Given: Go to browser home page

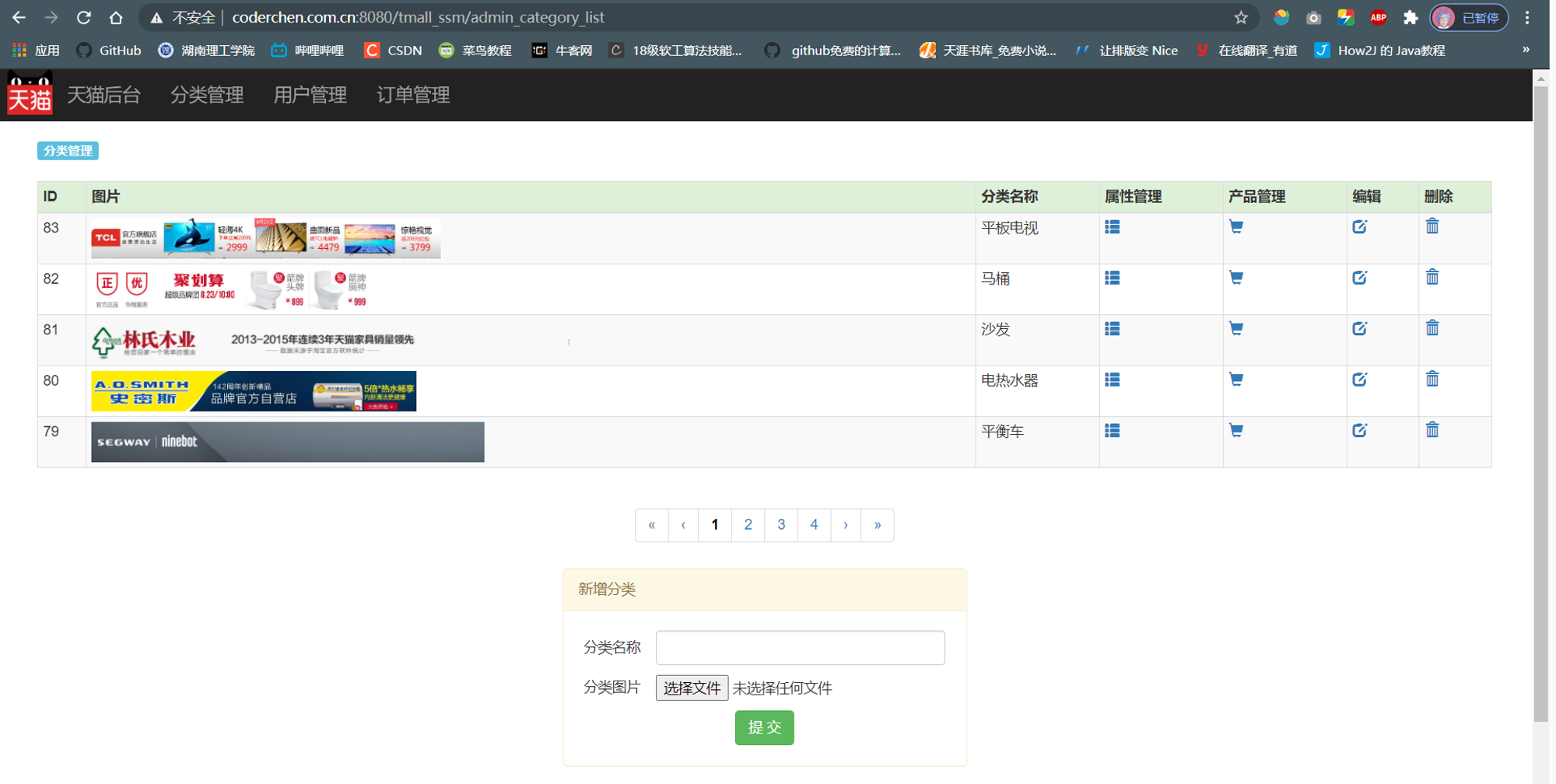Looking at the screenshot, I should point(116,17).
